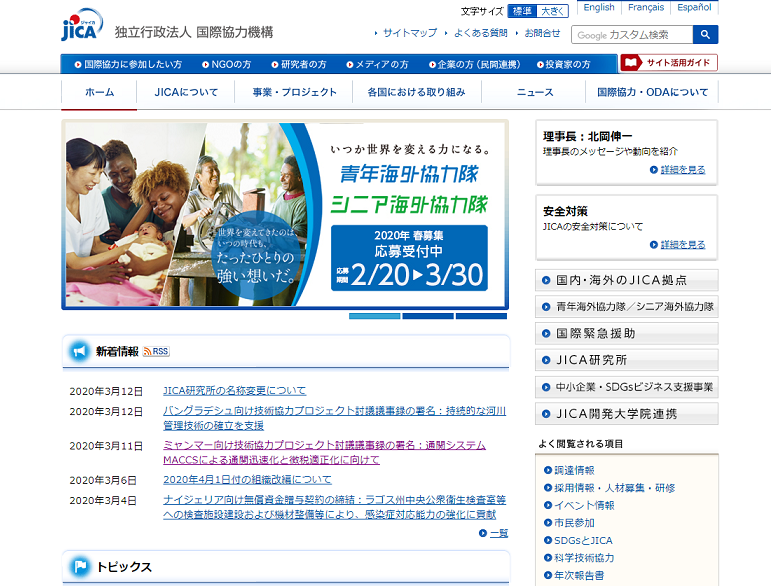
Task: Open 年次報告書 link
Action: 579,576
